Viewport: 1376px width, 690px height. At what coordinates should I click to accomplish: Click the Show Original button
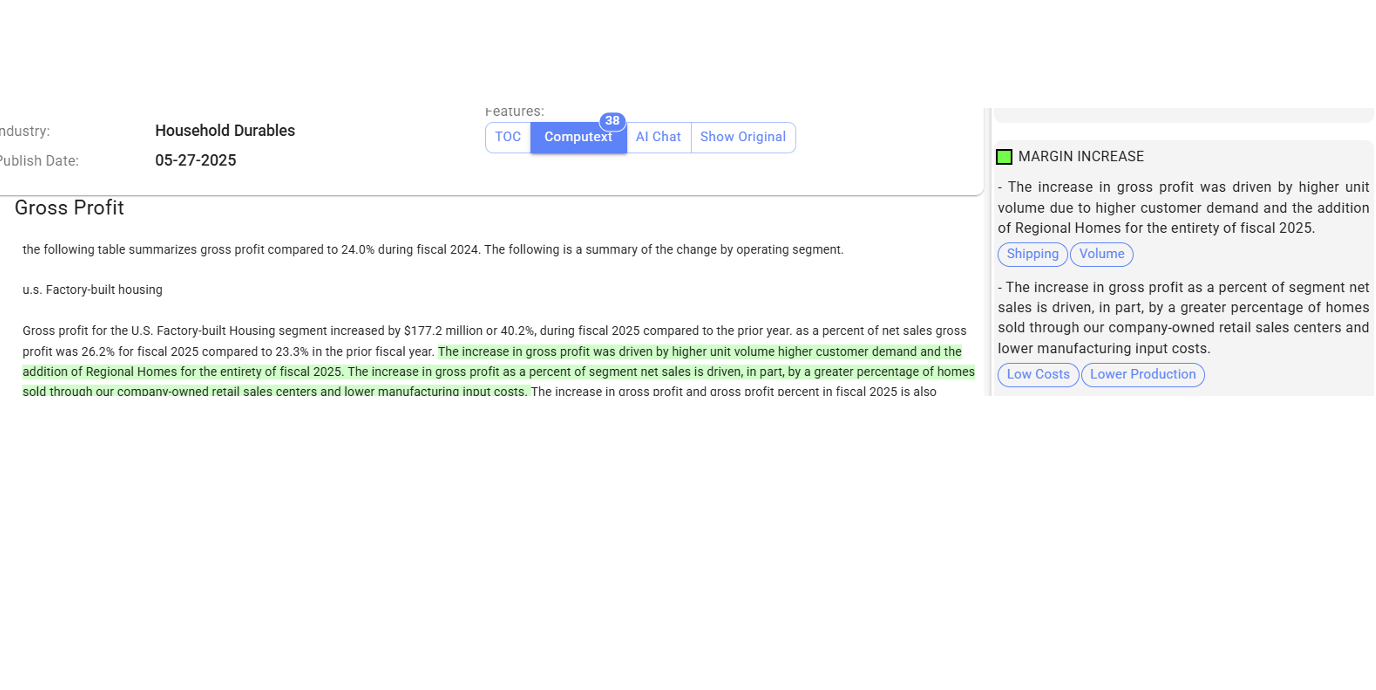coord(743,138)
